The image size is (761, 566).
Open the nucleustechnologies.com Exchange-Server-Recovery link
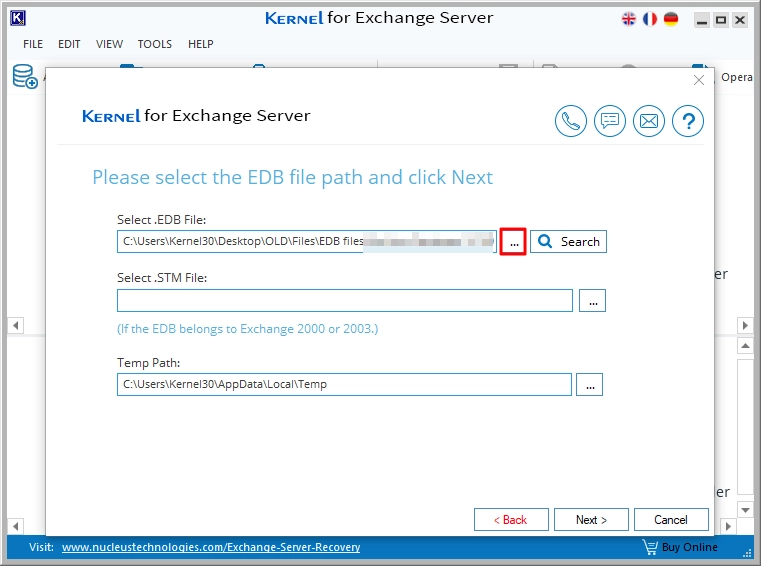click(x=211, y=547)
